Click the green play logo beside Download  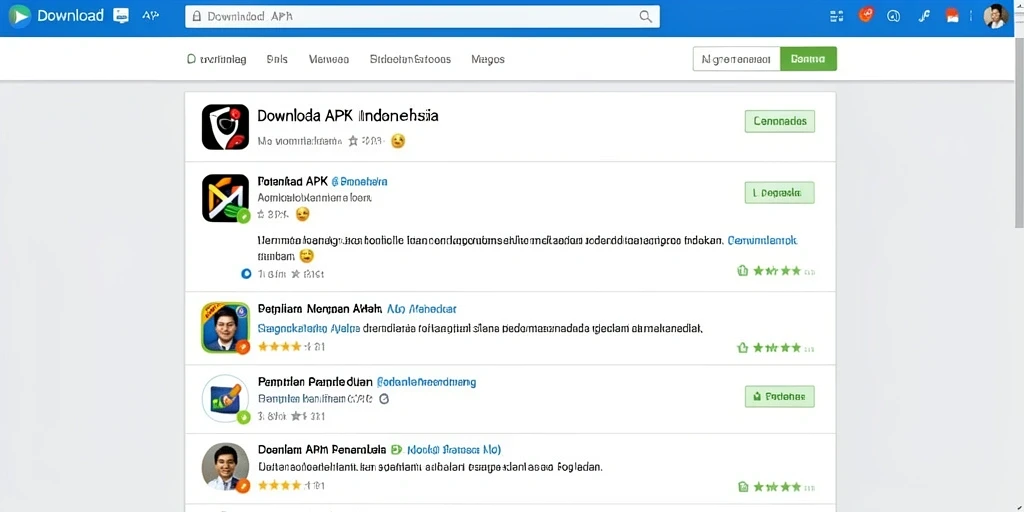point(20,16)
